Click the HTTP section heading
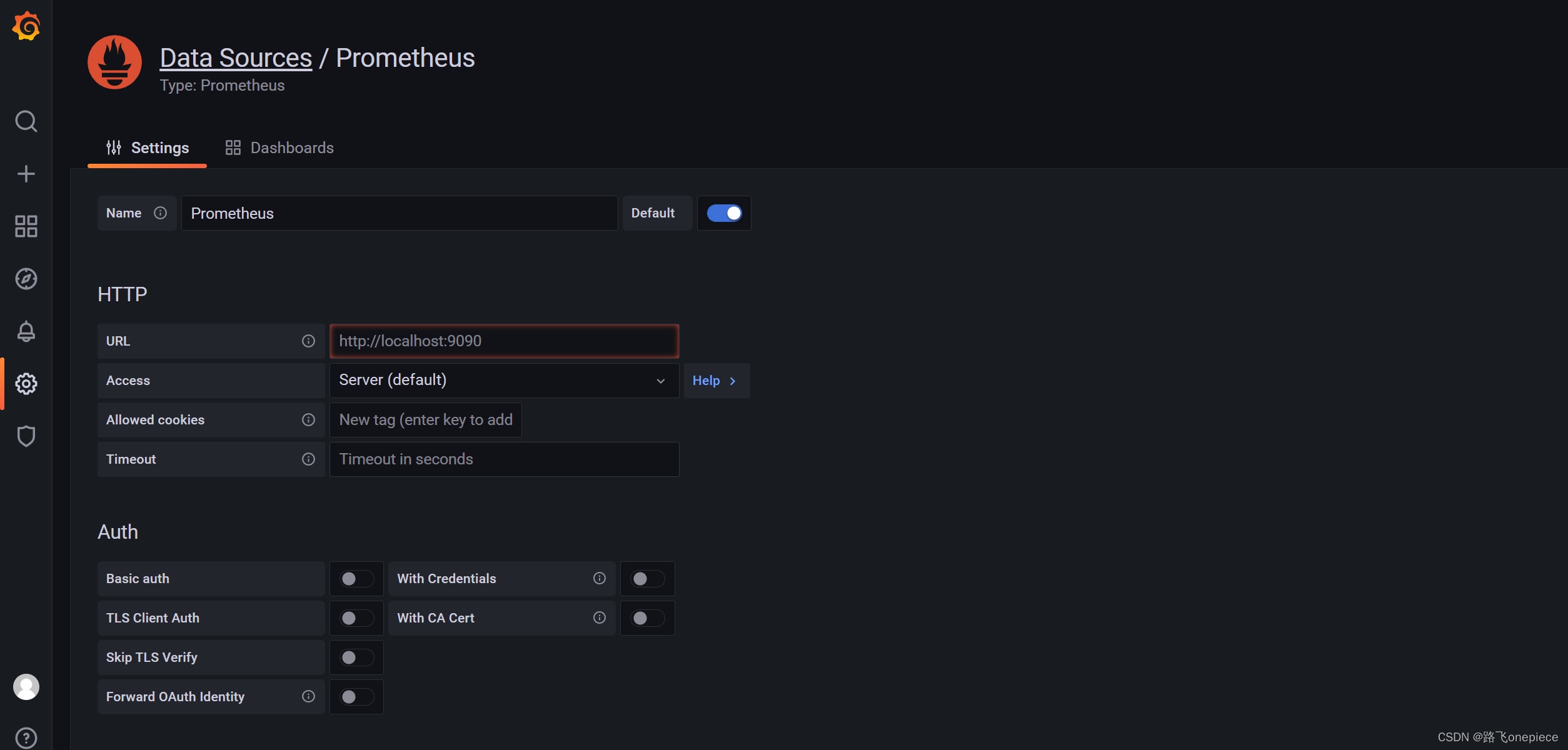 [123, 294]
